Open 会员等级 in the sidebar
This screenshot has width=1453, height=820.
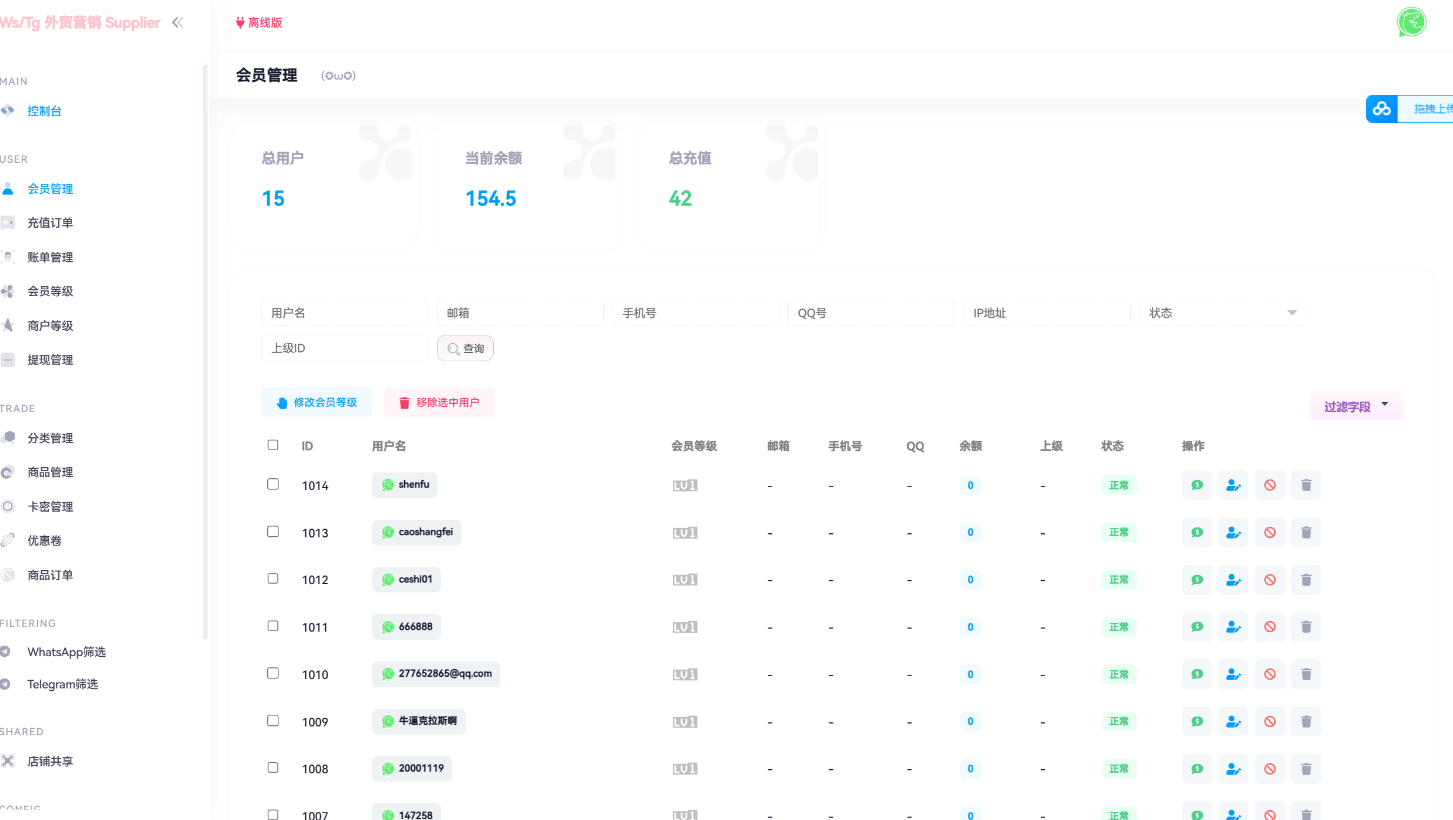[x=50, y=291]
